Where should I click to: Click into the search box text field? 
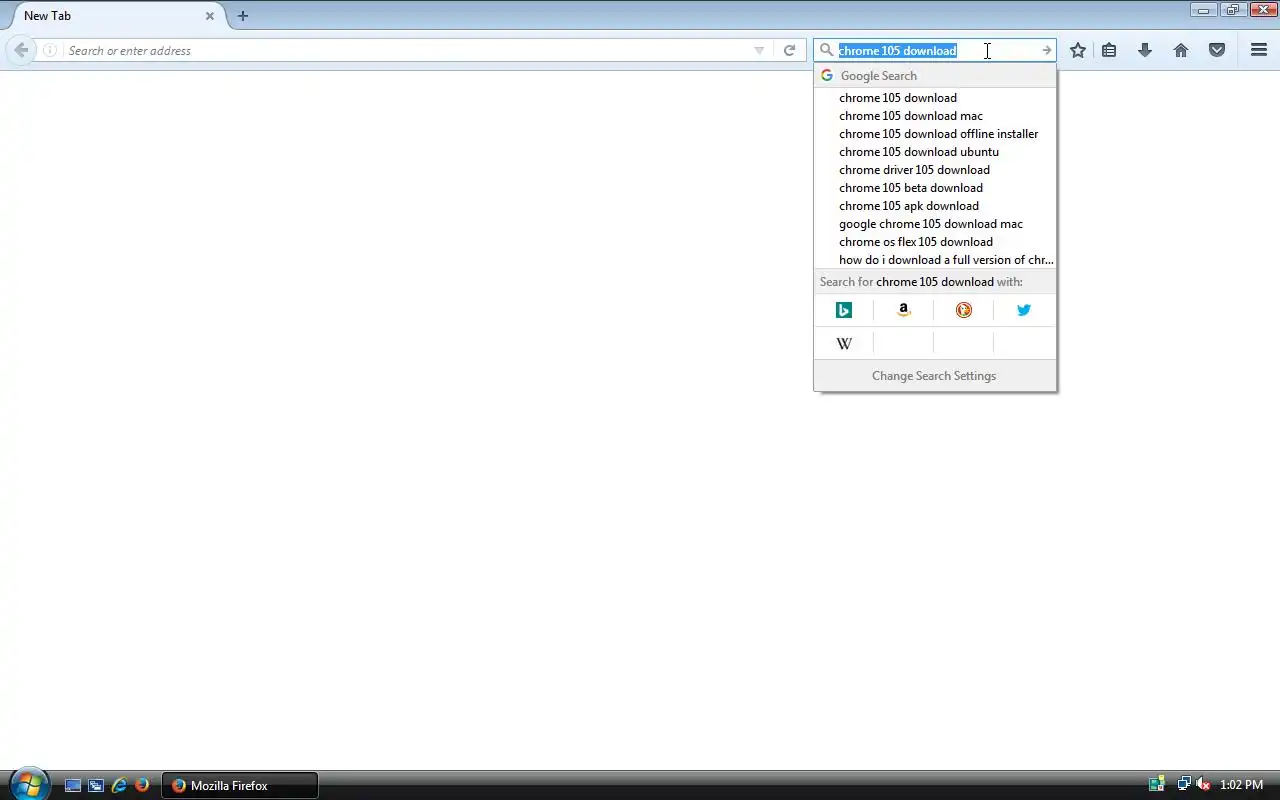[935, 50]
